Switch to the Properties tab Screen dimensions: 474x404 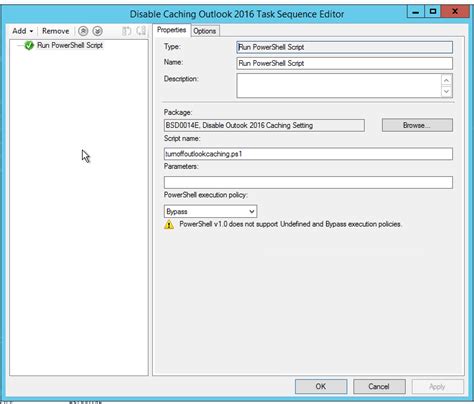pos(171,30)
